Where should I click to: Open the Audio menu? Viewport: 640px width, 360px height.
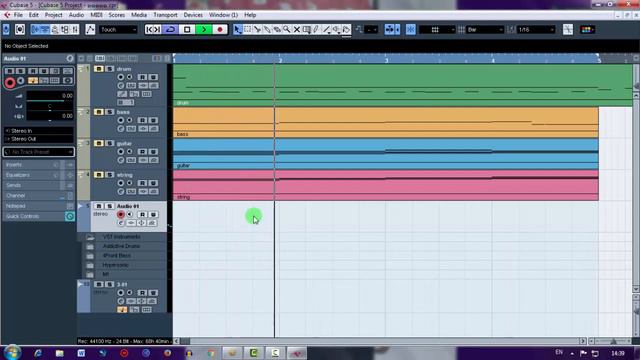[x=76, y=15]
